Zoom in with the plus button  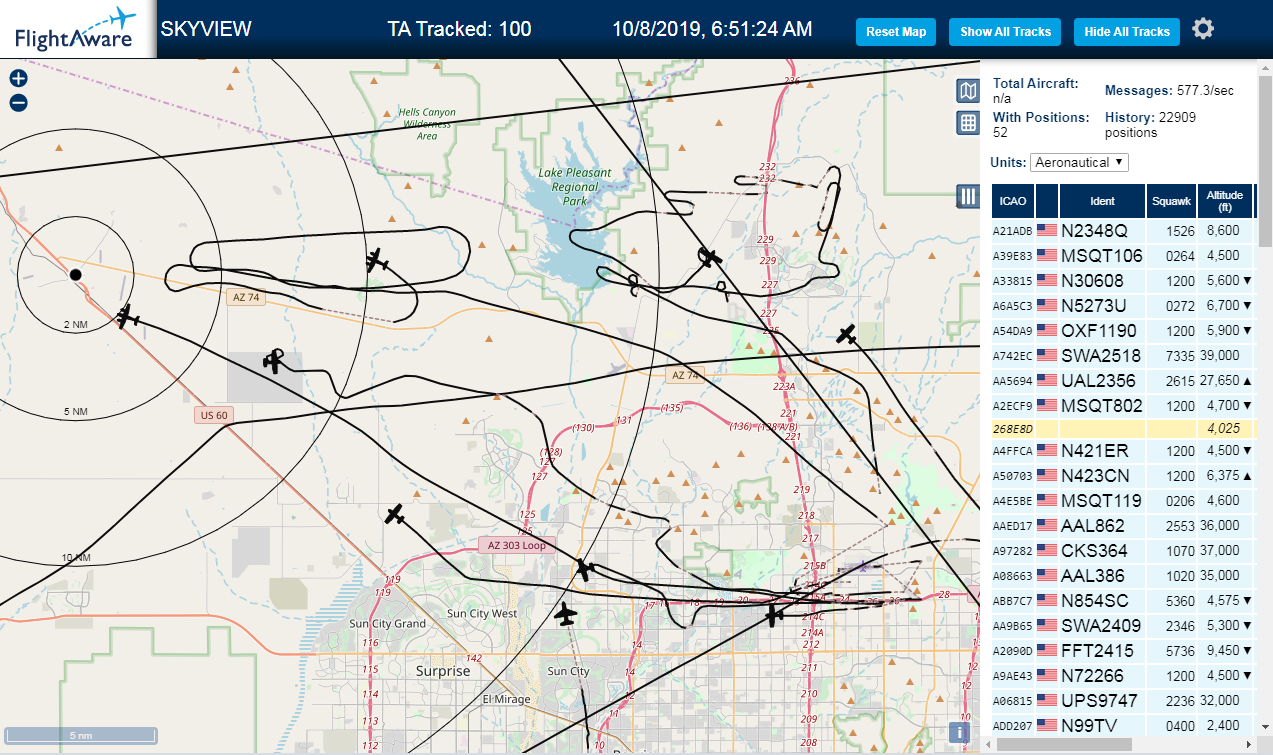(x=19, y=78)
